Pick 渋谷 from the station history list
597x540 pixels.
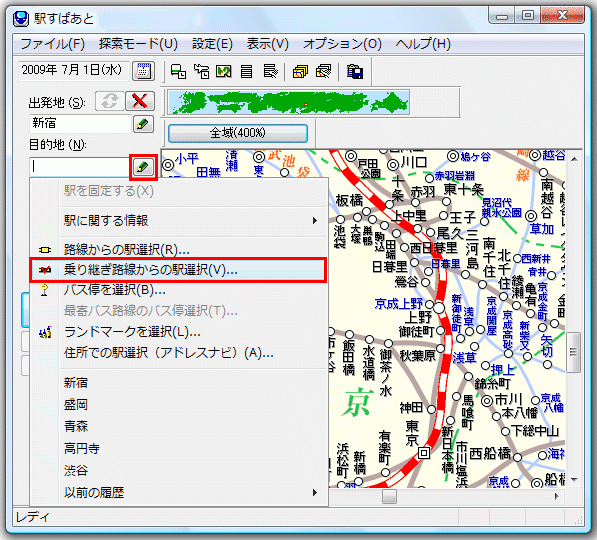(x=76, y=471)
